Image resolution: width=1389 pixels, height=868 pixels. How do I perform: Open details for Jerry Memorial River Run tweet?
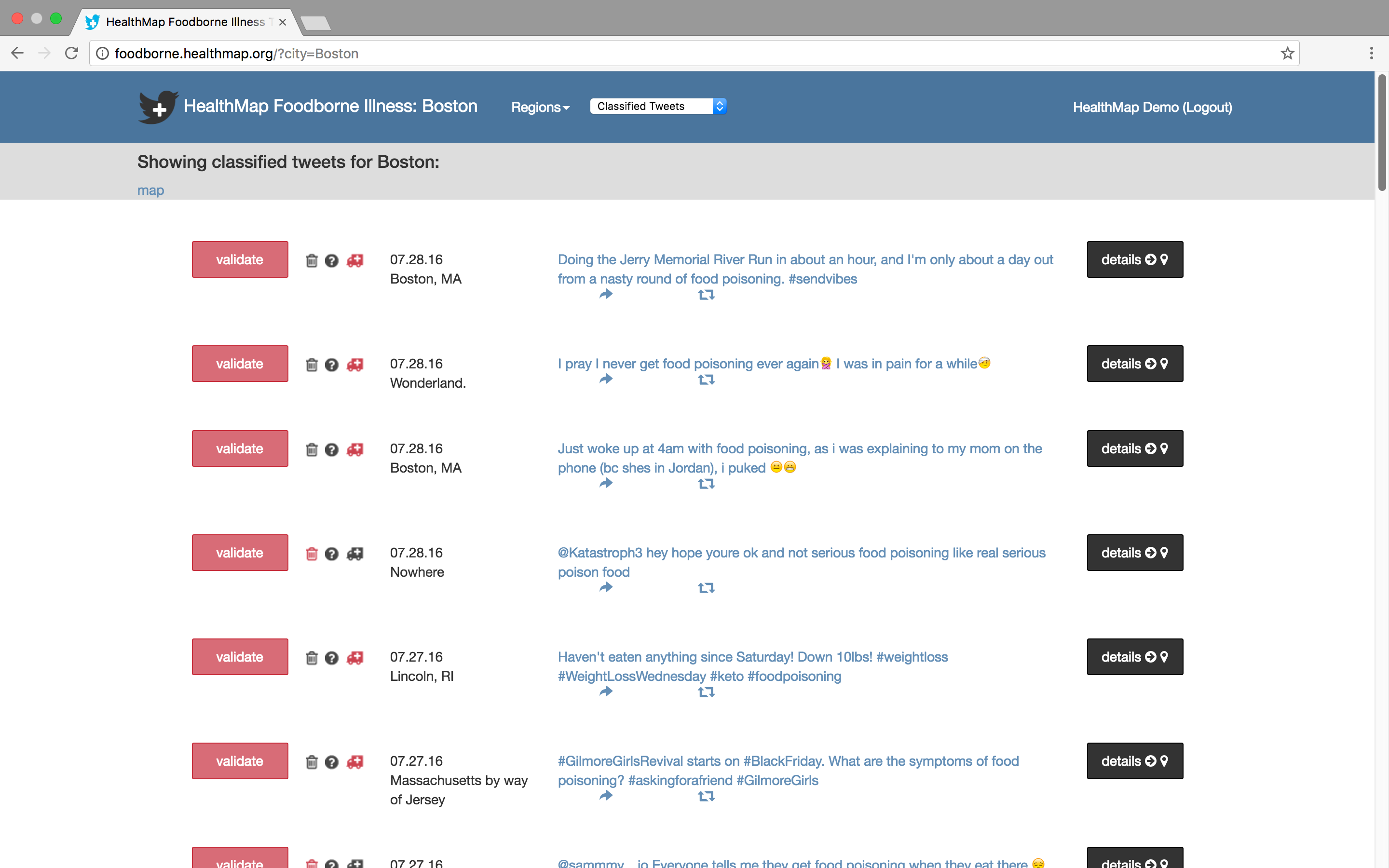point(1135,259)
